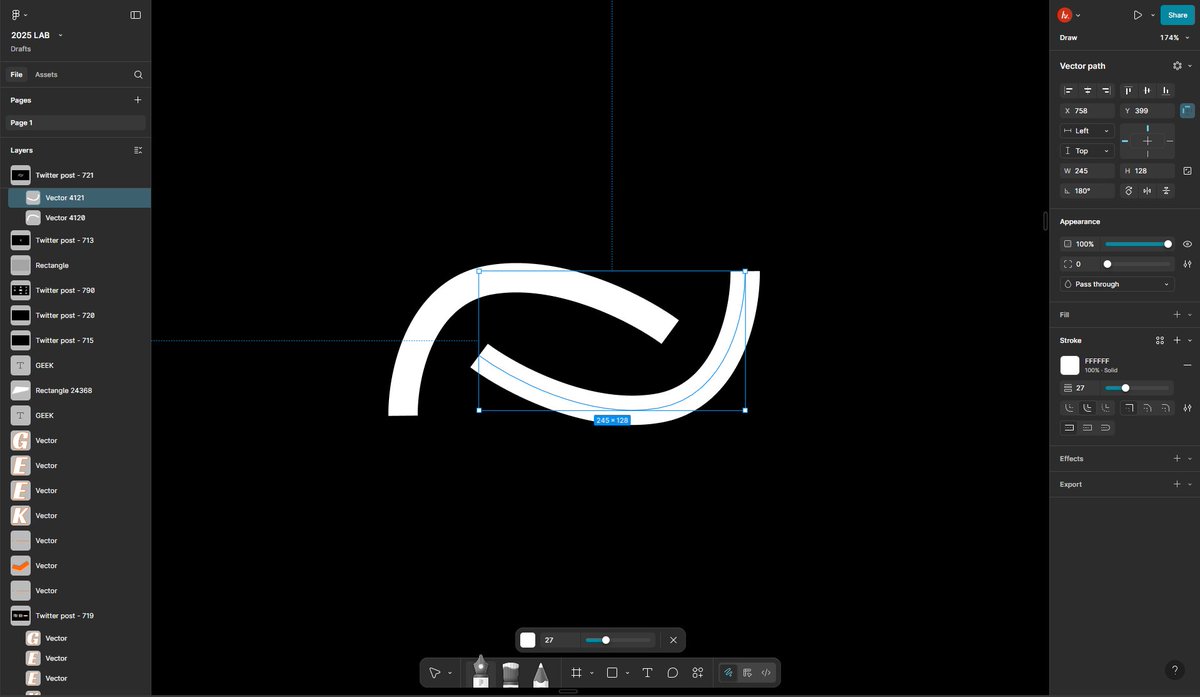Open the Actions menu in the toolbar
The image size is (1200, 697).
(x=697, y=672)
